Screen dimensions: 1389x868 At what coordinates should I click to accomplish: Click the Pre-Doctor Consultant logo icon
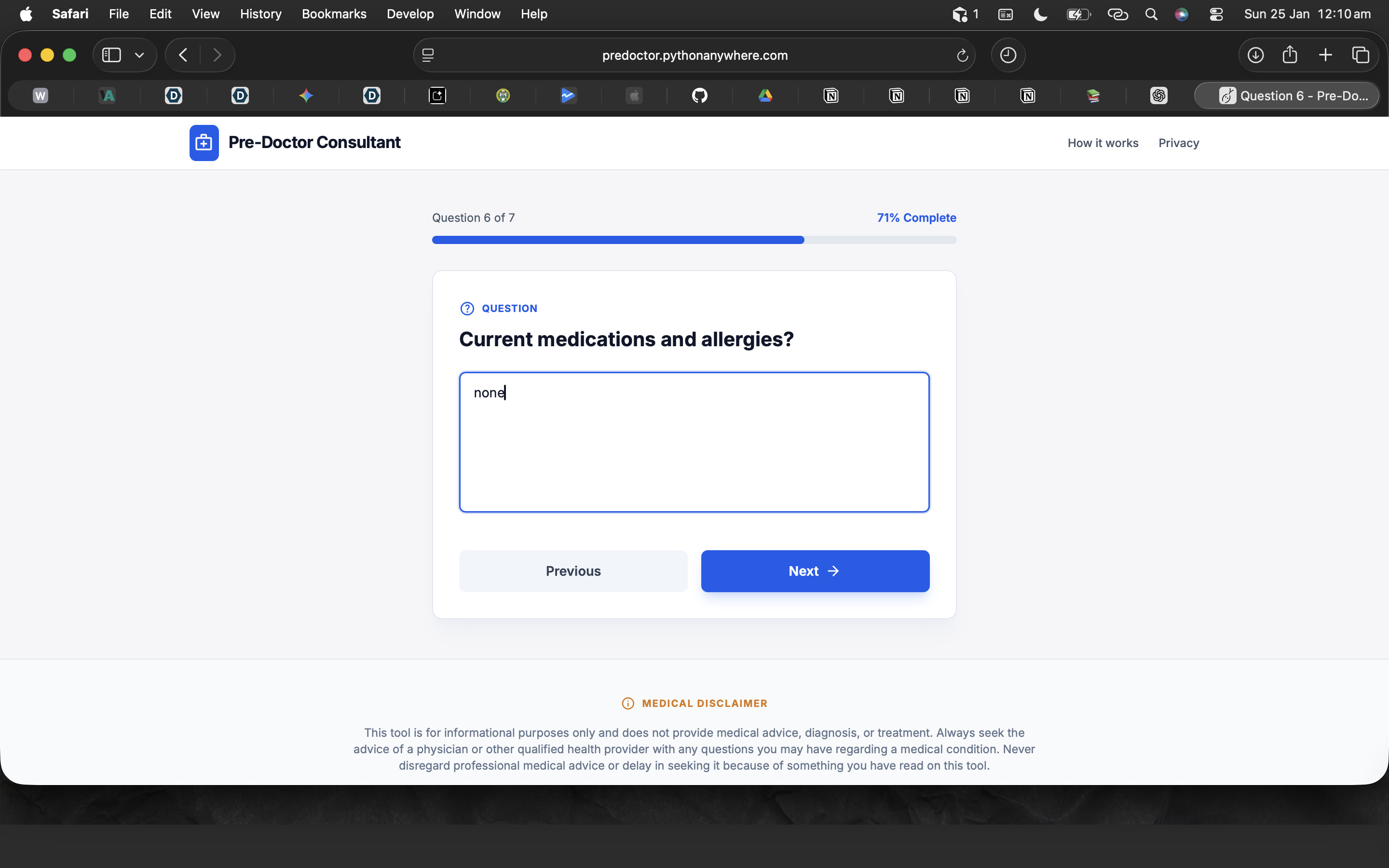pyautogui.click(x=204, y=142)
